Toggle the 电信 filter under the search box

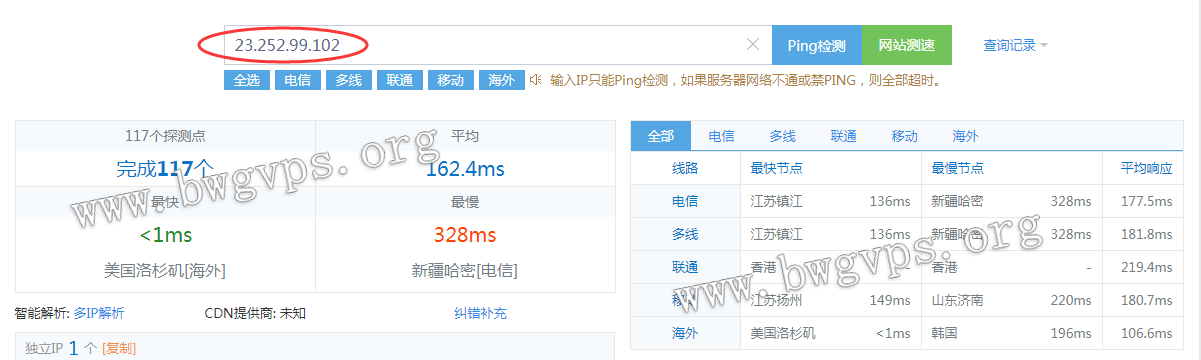pyautogui.click(x=297, y=80)
